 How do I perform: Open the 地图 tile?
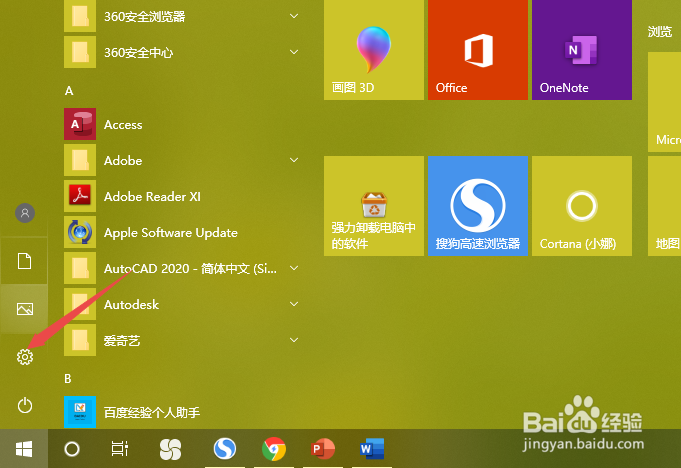pyautogui.click(x=664, y=206)
